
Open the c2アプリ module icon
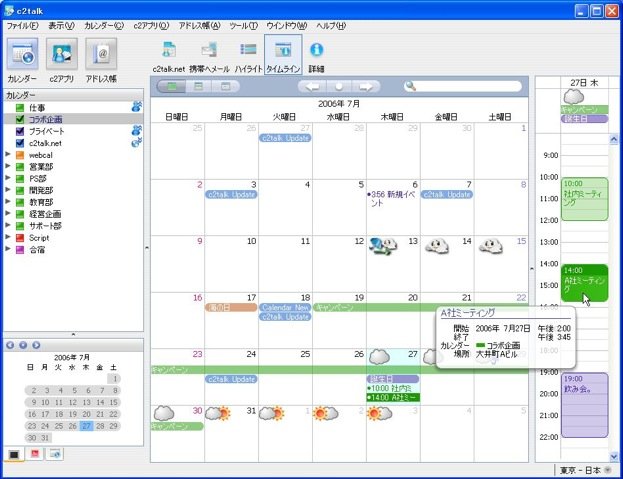[62, 54]
